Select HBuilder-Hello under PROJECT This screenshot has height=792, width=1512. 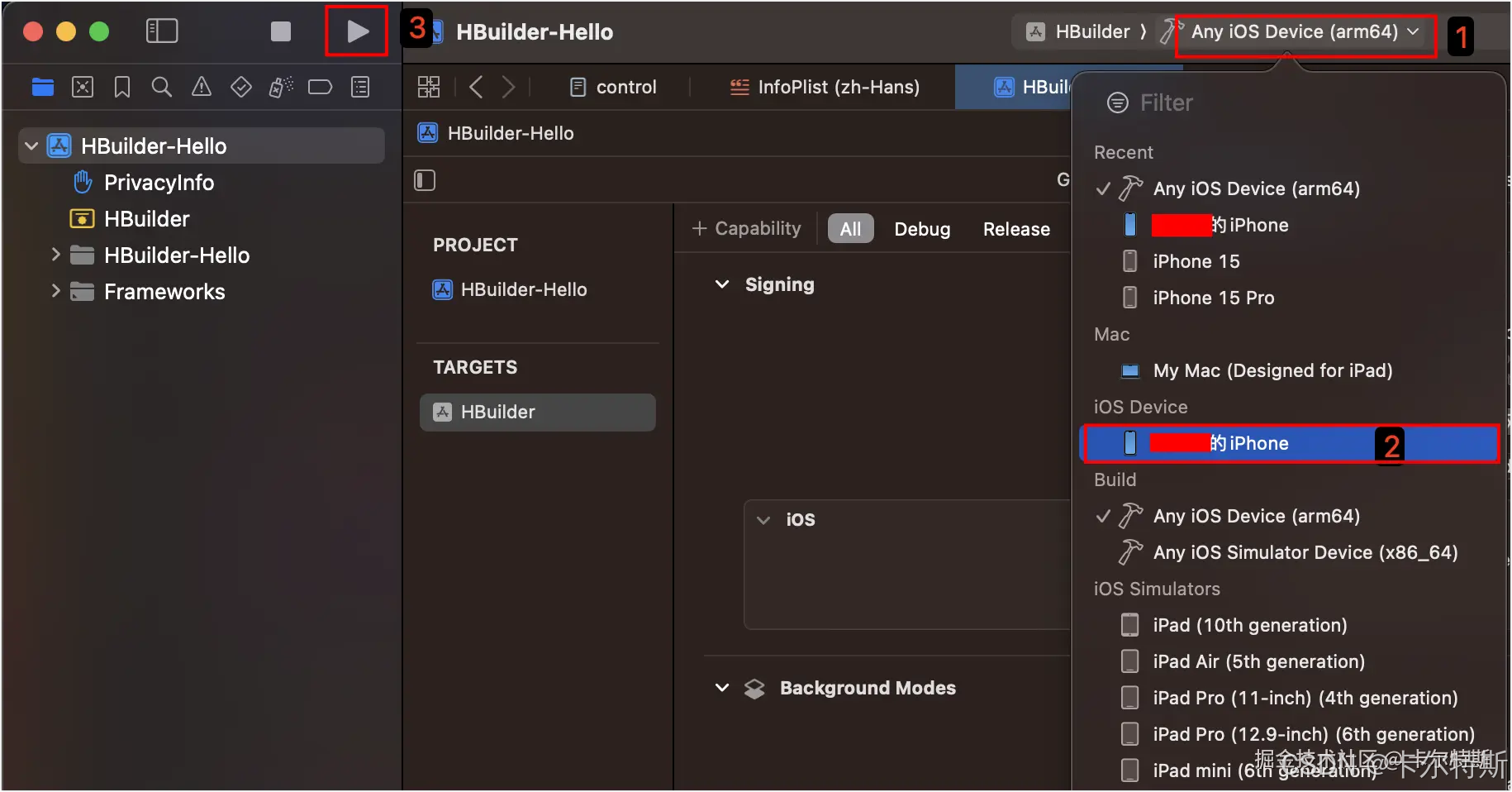coord(511,289)
